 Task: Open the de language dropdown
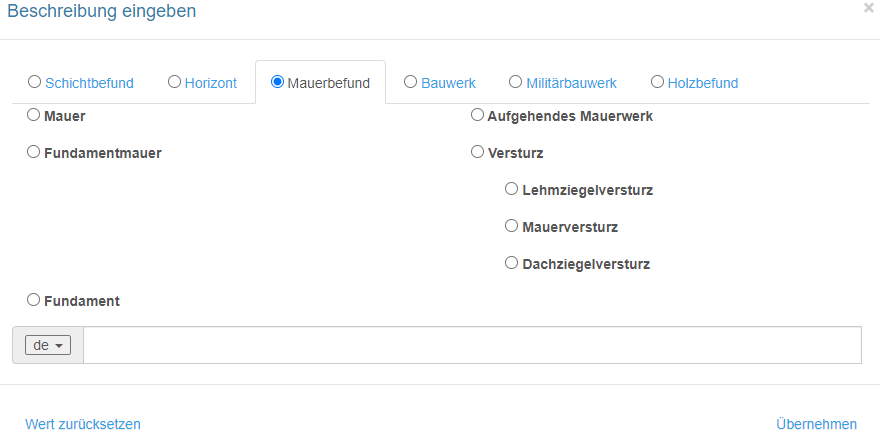tap(48, 346)
